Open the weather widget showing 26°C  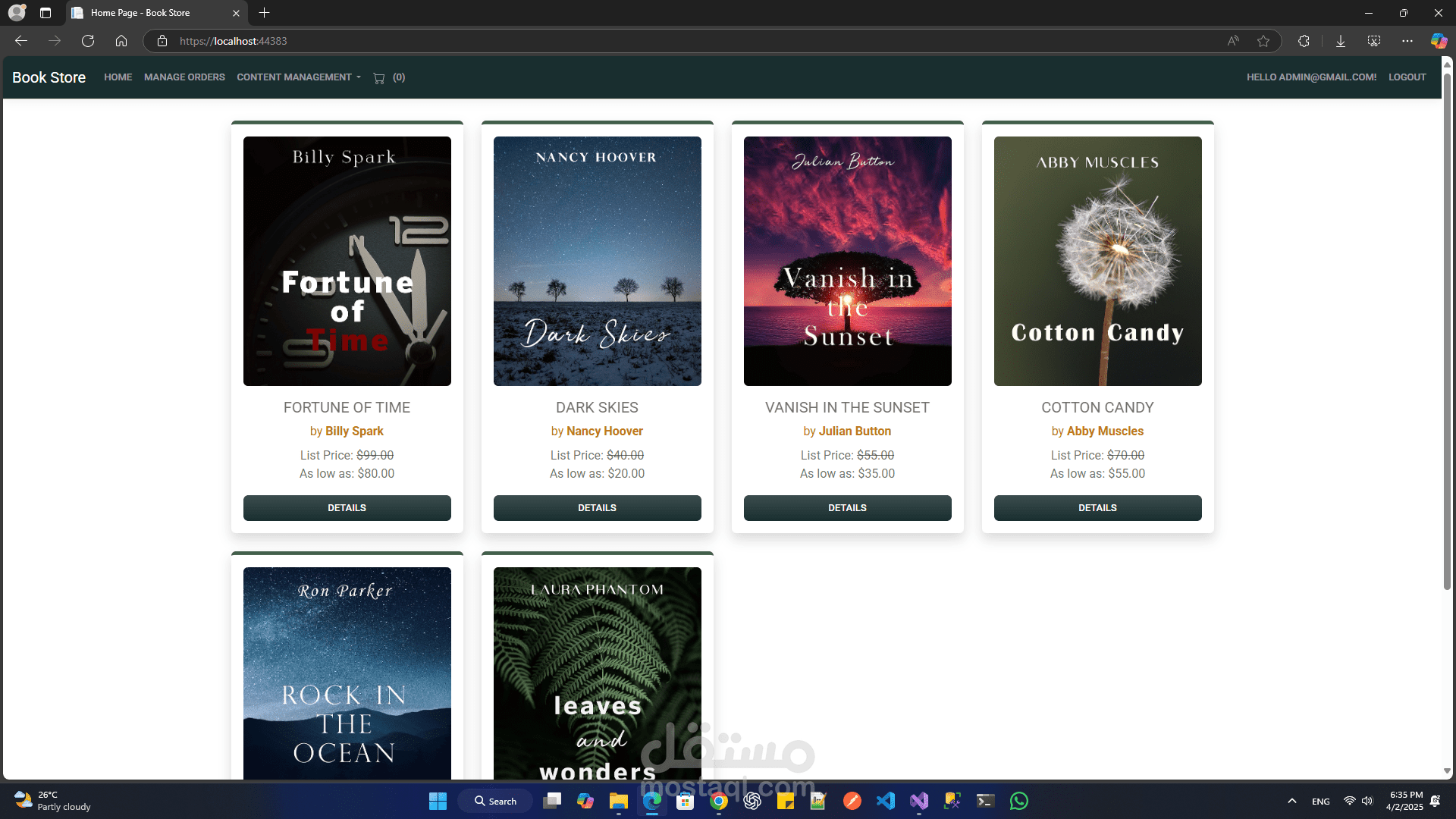coord(53,801)
